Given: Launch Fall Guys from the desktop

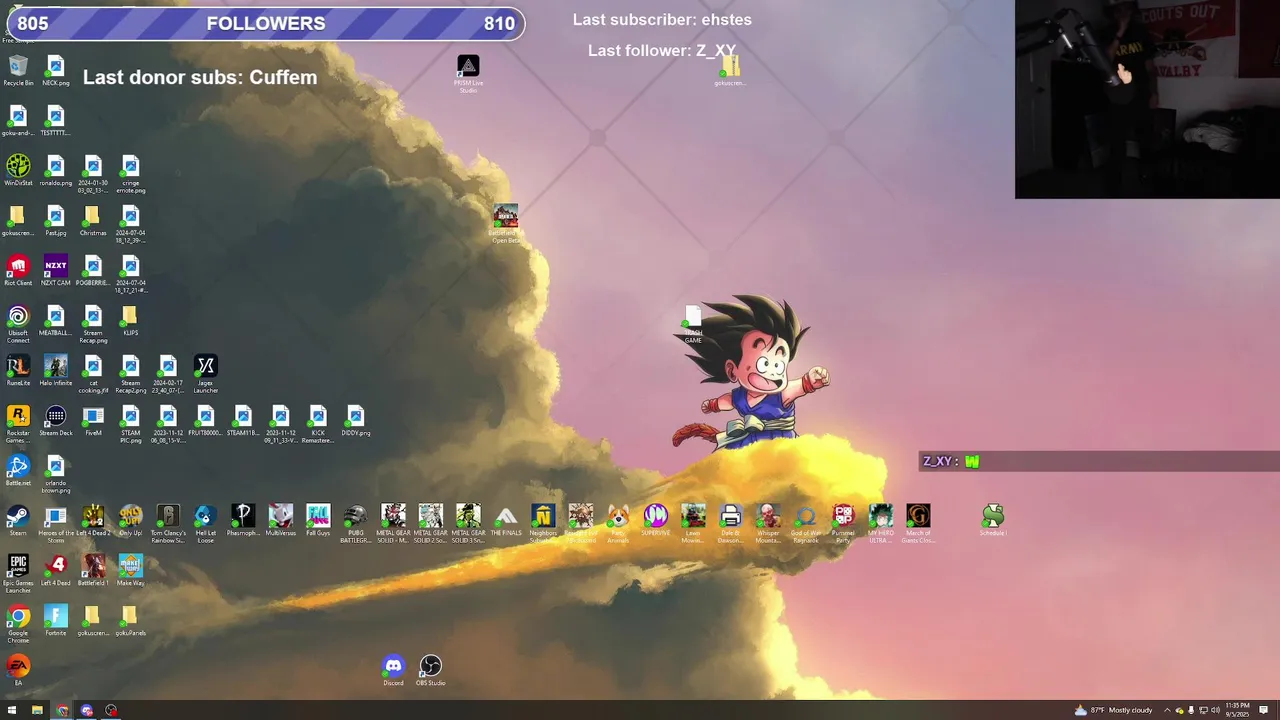Looking at the screenshot, I should coord(318,520).
